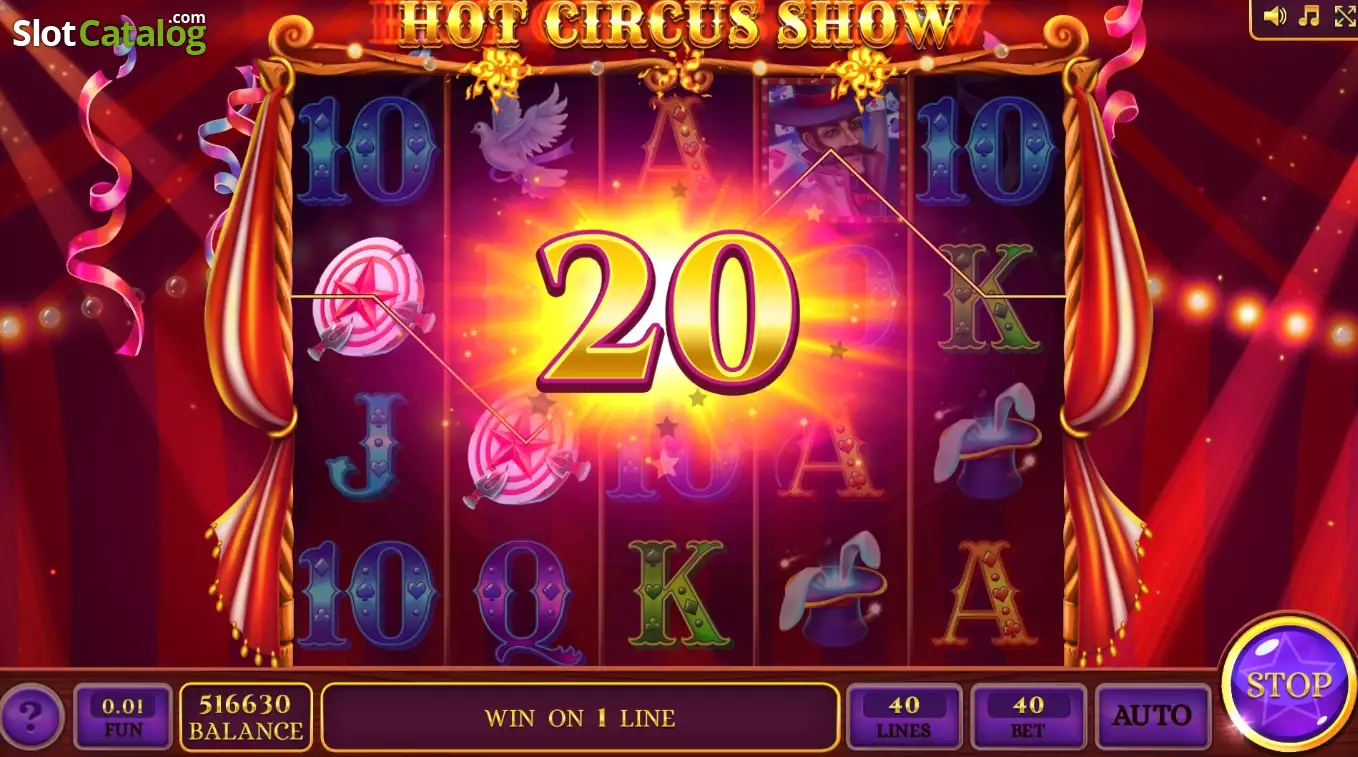1358x757 pixels.
Task: Click the 516630 BALANCE display
Action: click(246, 716)
